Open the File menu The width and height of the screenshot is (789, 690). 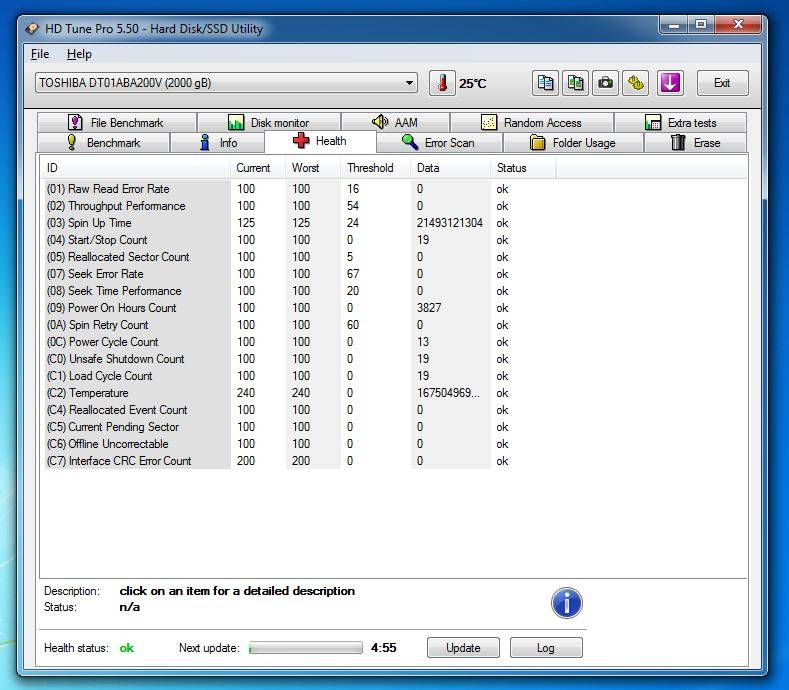(x=40, y=54)
